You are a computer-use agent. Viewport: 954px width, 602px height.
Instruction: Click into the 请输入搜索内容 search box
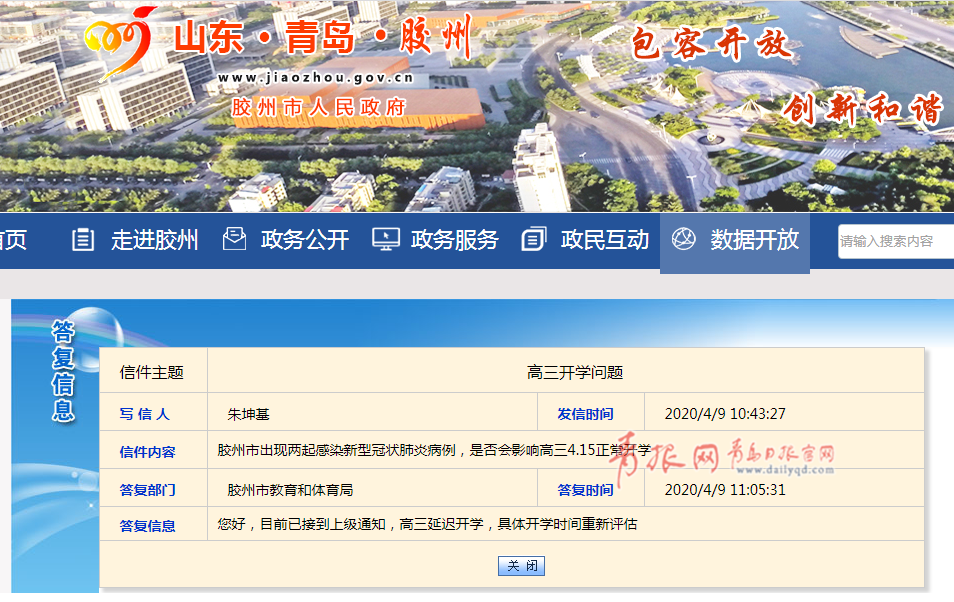click(896, 242)
